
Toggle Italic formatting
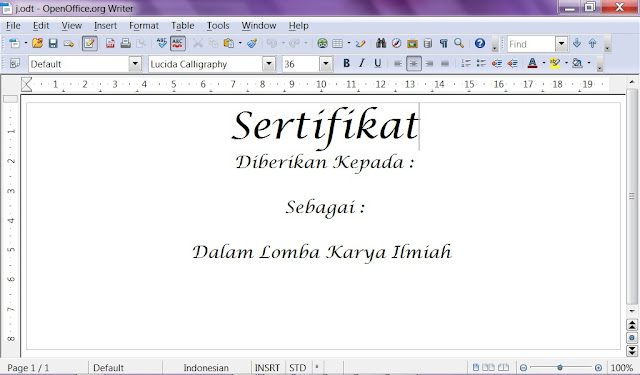(362, 63)
